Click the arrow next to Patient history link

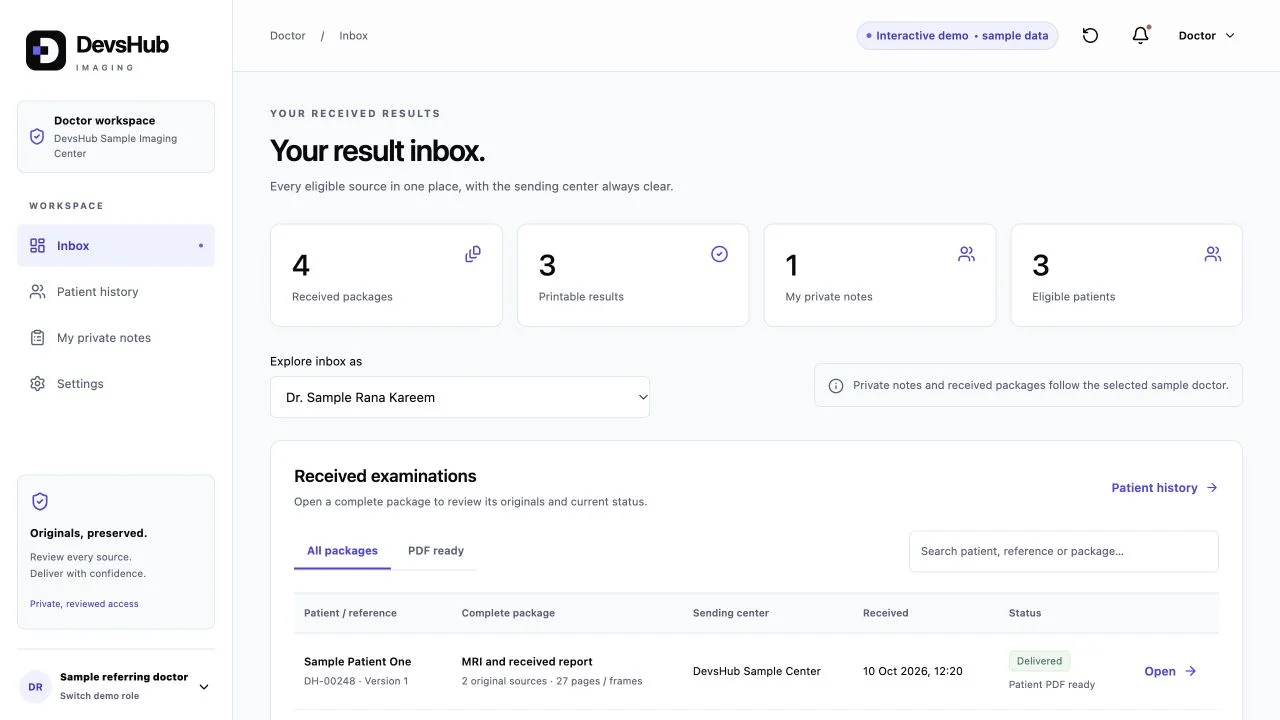(x=1212, y=488)
